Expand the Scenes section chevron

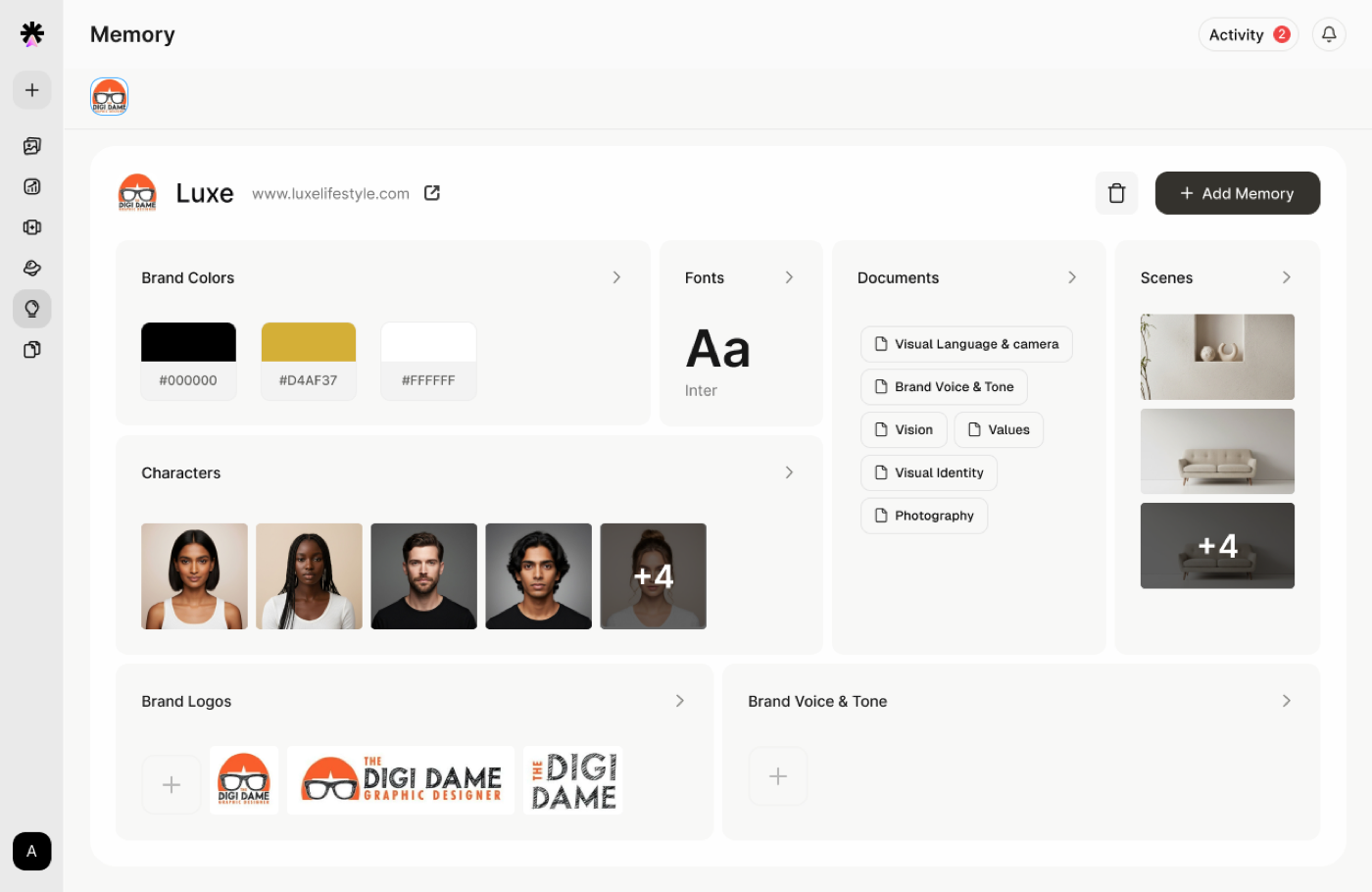coord(1287,277)
